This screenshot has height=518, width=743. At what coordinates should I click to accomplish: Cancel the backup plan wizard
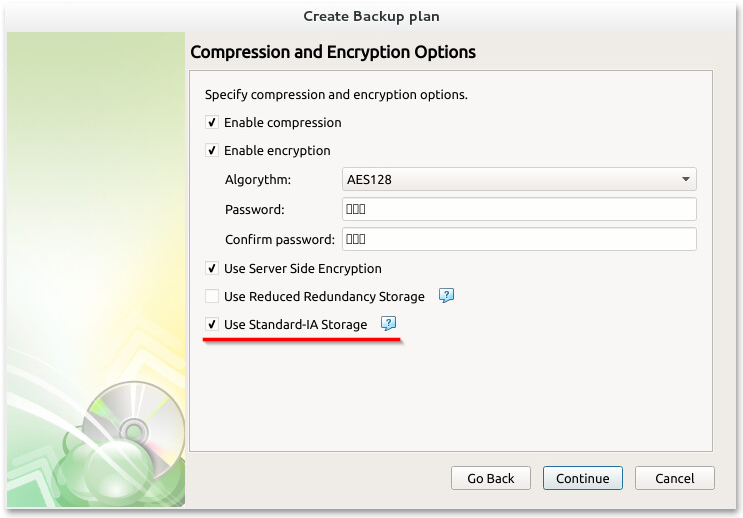(x=674, y=478)
